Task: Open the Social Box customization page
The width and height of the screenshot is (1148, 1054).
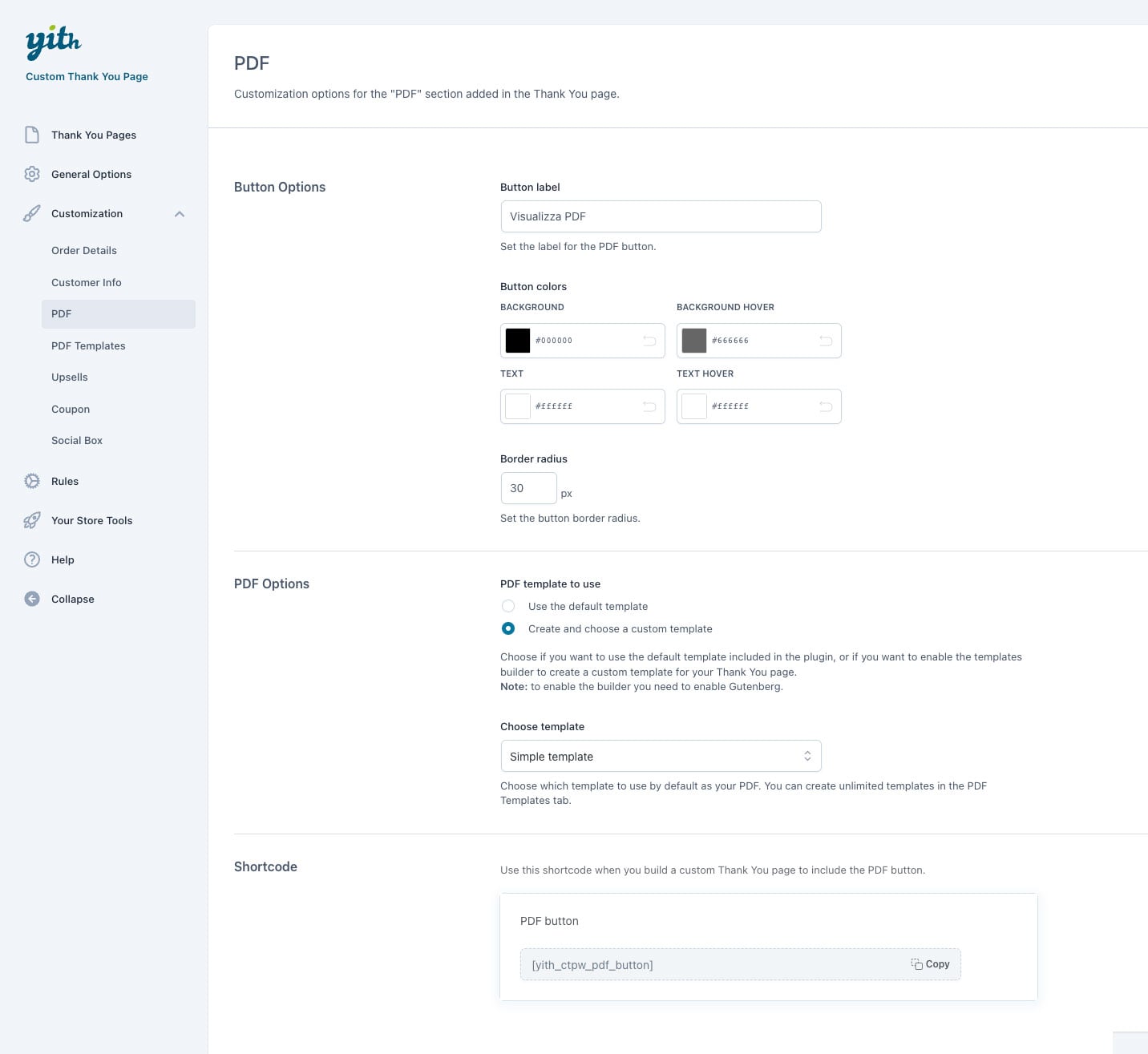Action: click(x=77, y=440)
